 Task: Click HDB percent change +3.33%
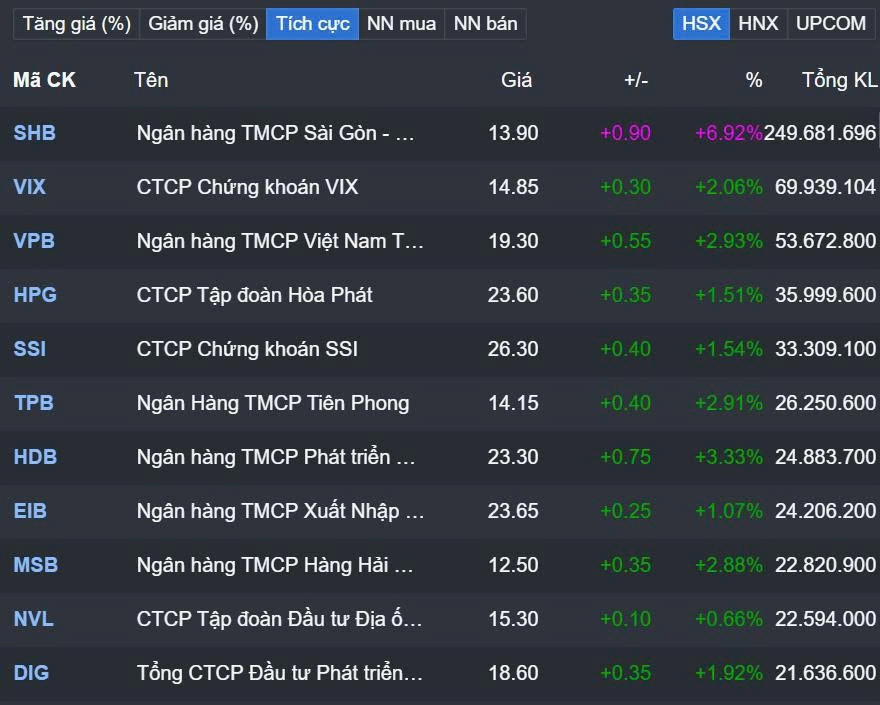point(728,457)
